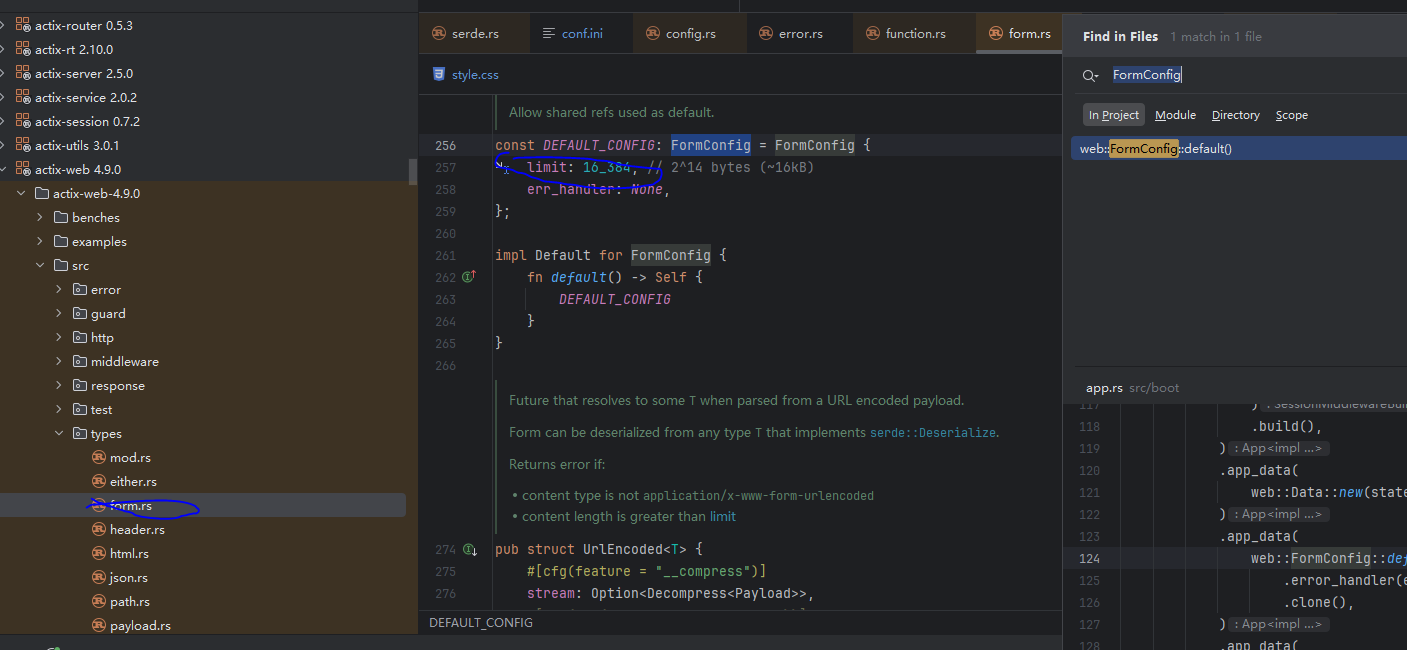
Task: Click the Rust file icon for either.rs
Action: click(x=98, y=481)
